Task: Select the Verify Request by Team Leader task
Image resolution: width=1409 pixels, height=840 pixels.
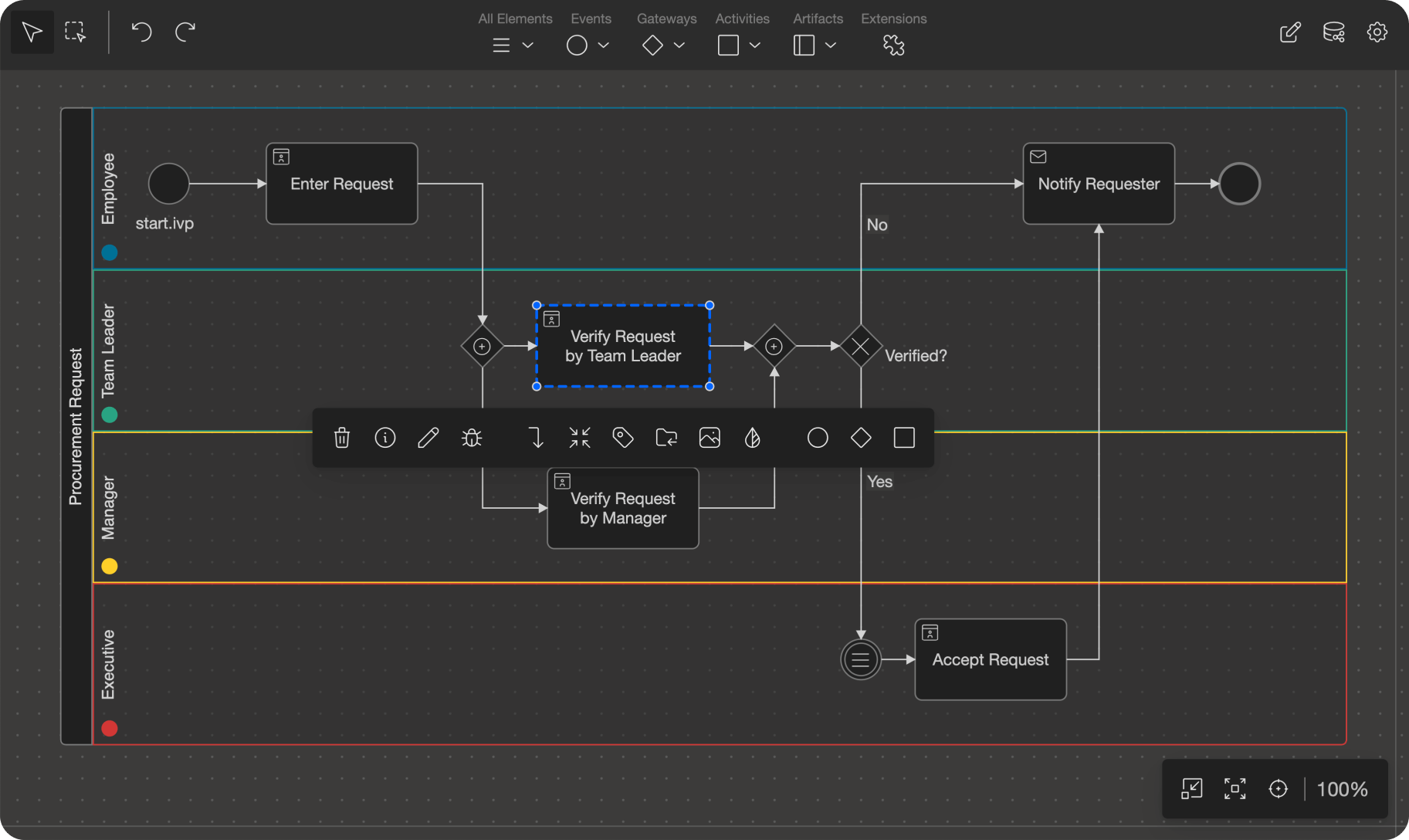Action: (623, 346)
